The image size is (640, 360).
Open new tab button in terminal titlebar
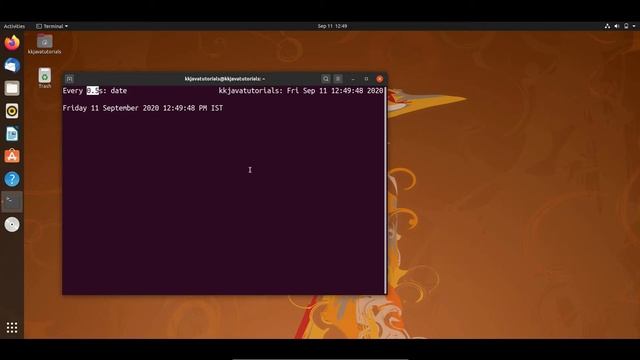(x=69, y=79)
